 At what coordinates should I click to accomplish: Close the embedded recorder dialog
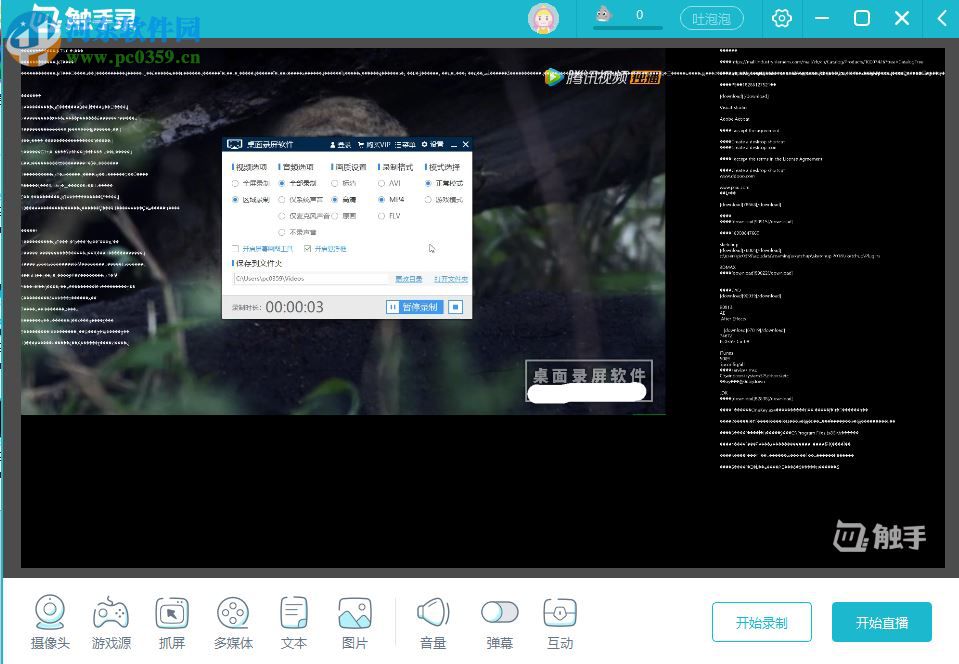pos(465,144)
